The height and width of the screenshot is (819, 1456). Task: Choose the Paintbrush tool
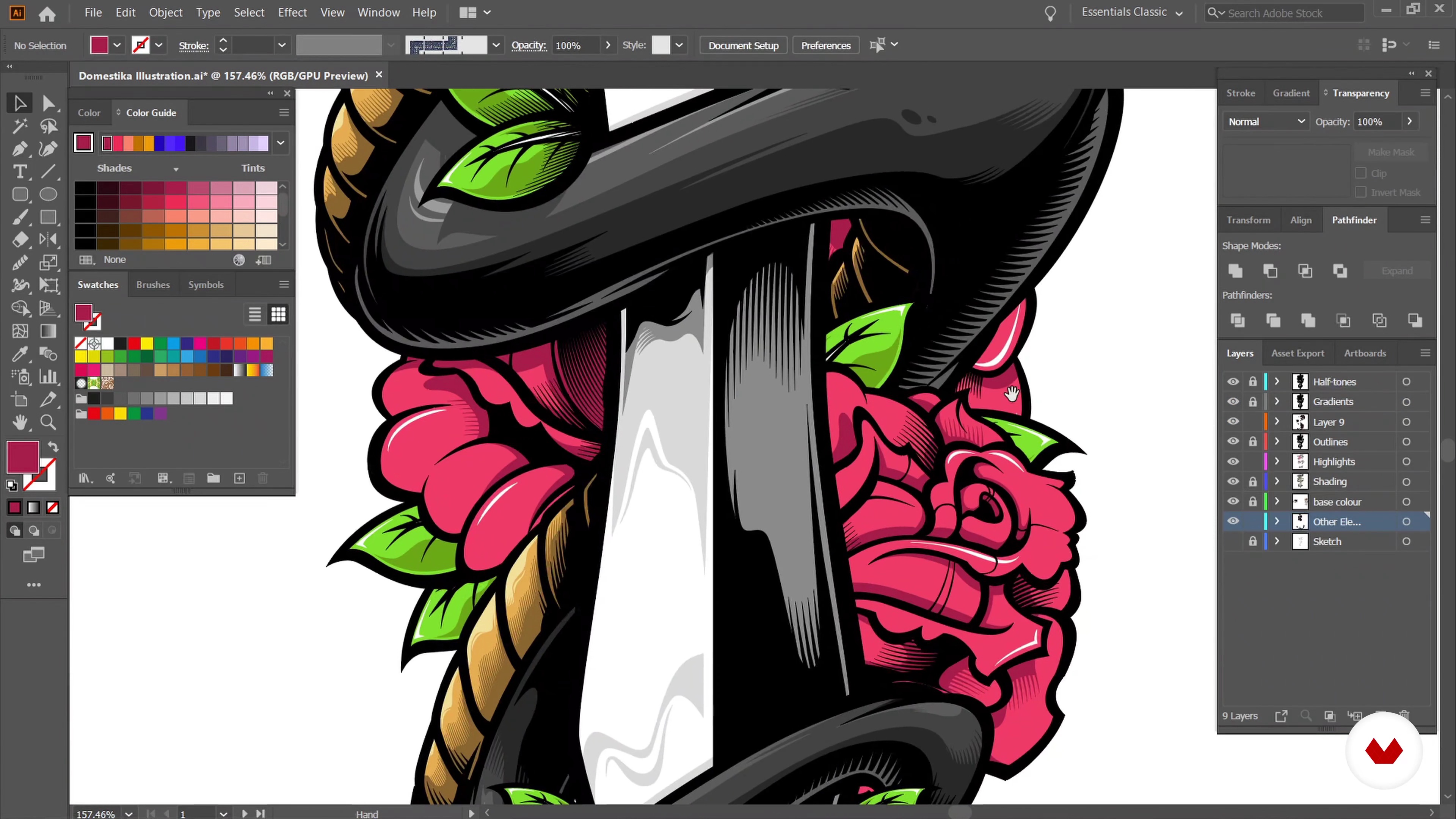(x=20, y=217)
